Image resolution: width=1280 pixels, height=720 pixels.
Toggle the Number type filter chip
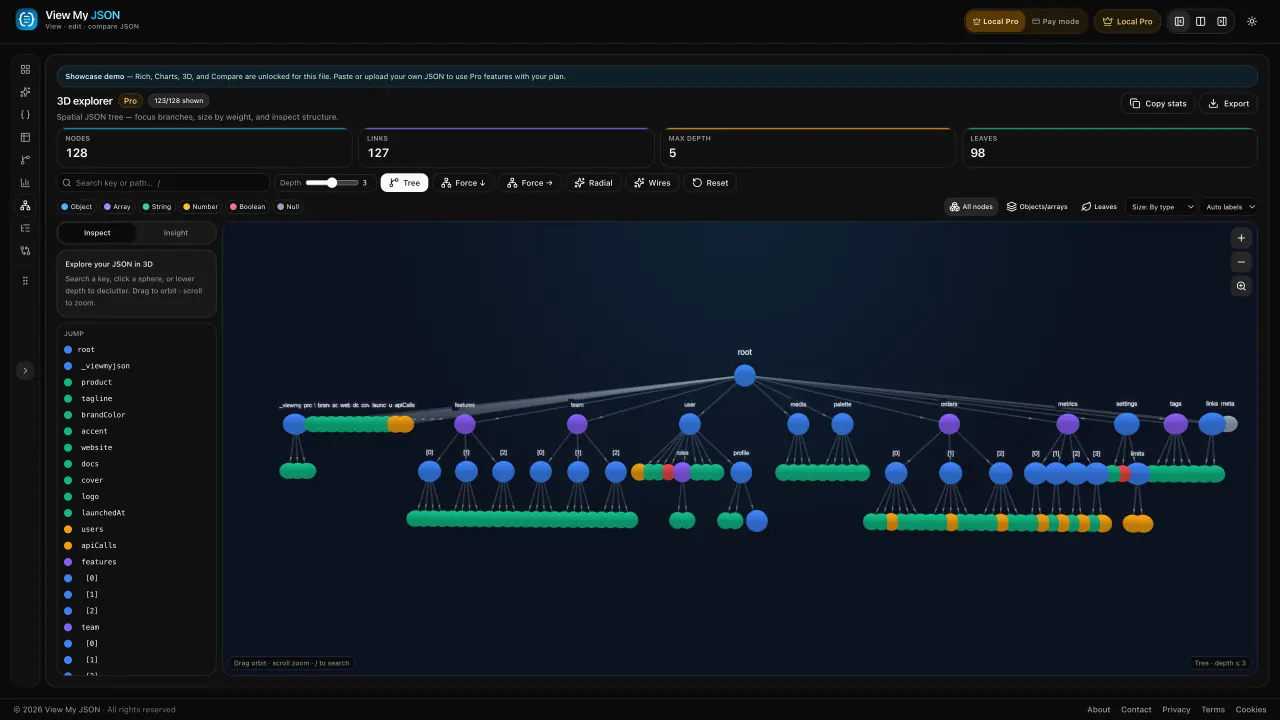tap(201, 207)
